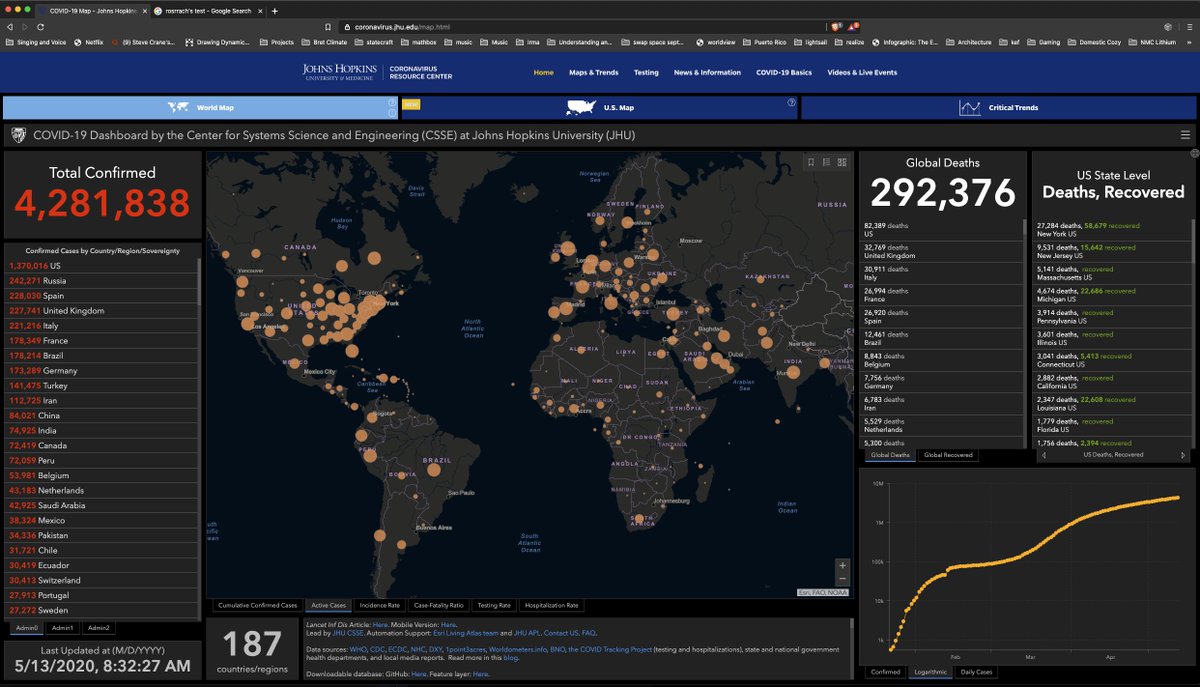Open the dashboard hamburger menu icon
The height and width of the screenshot is (687, 1200).
pos(1185,135)
